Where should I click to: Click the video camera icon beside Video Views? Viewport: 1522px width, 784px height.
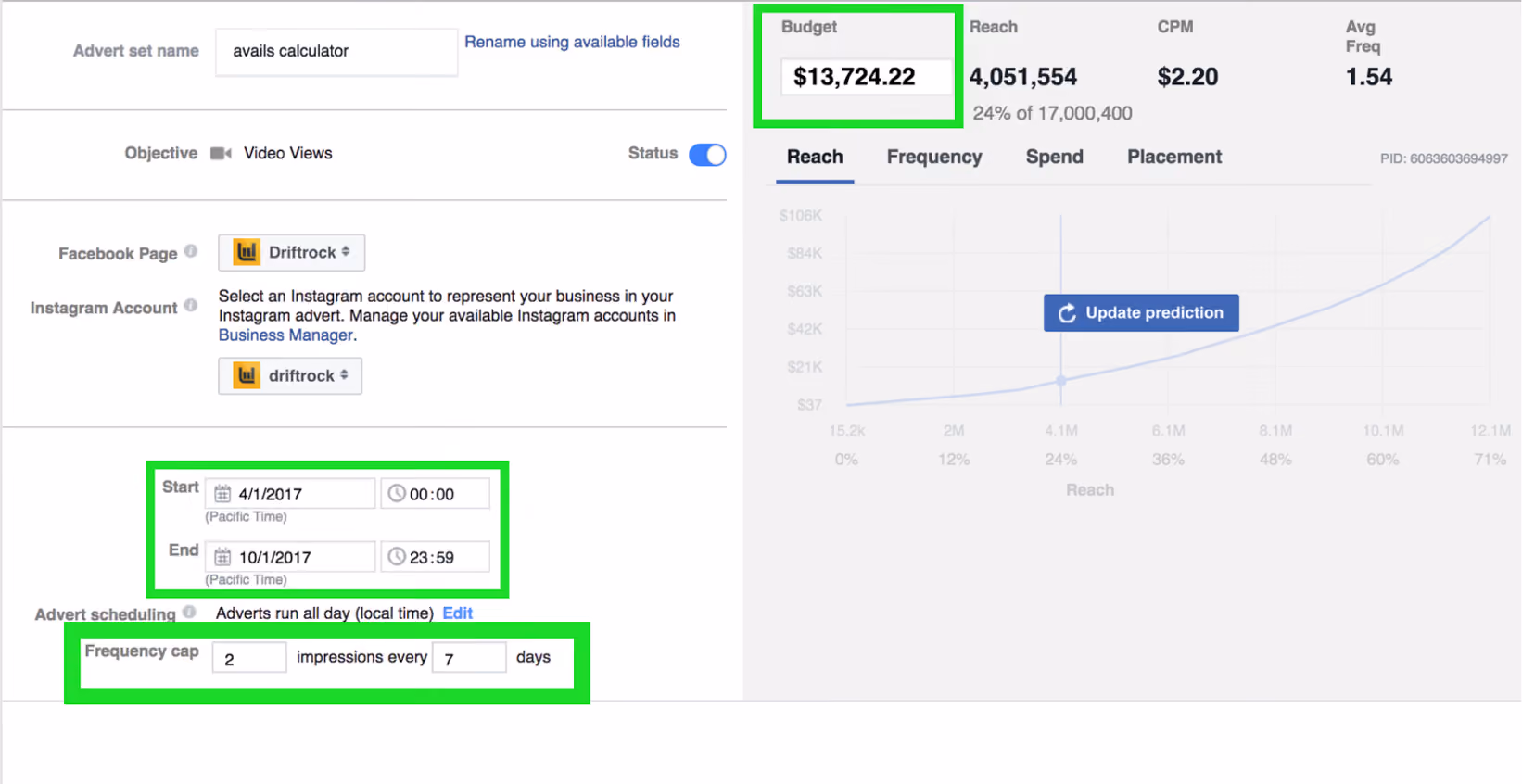coord(221,153)
